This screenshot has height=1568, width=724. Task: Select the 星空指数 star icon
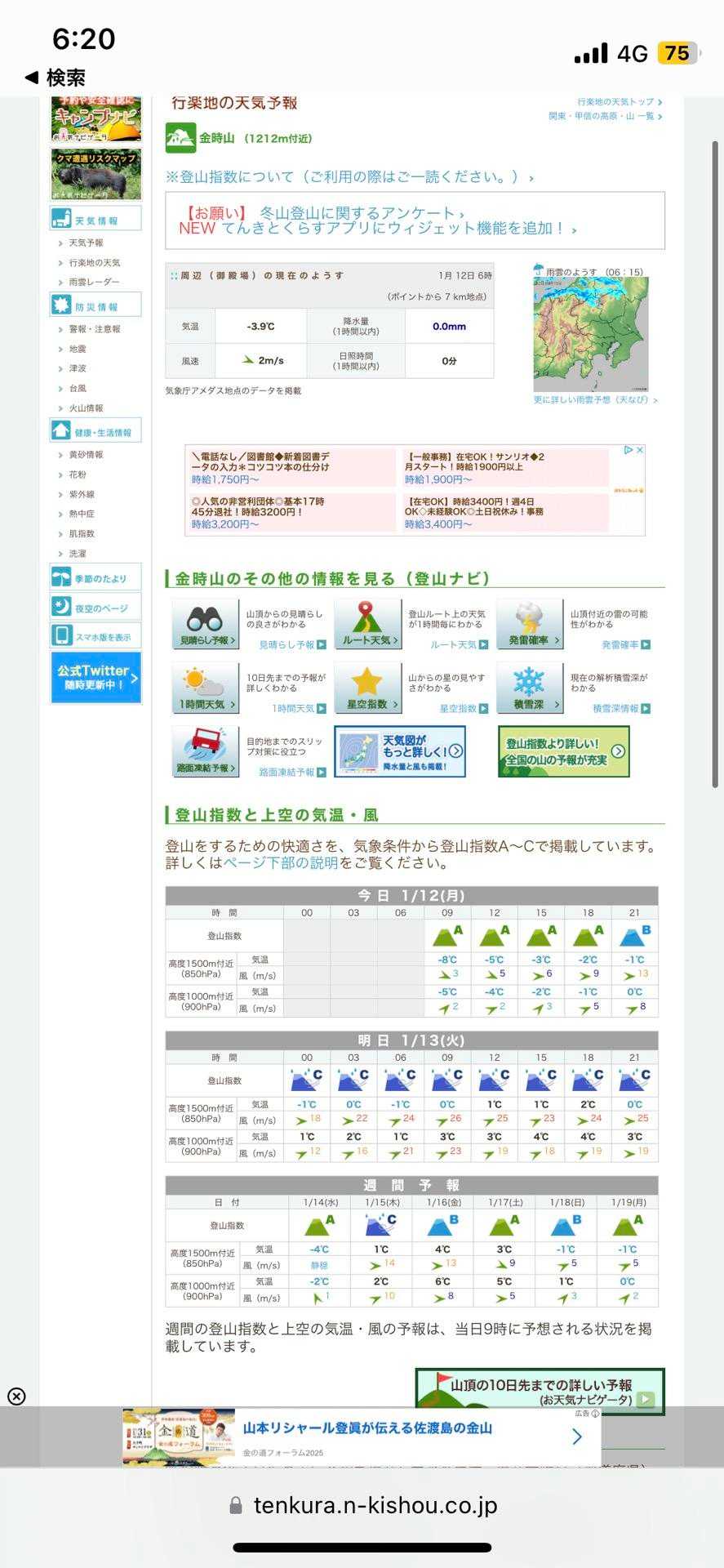pos(366,688)
